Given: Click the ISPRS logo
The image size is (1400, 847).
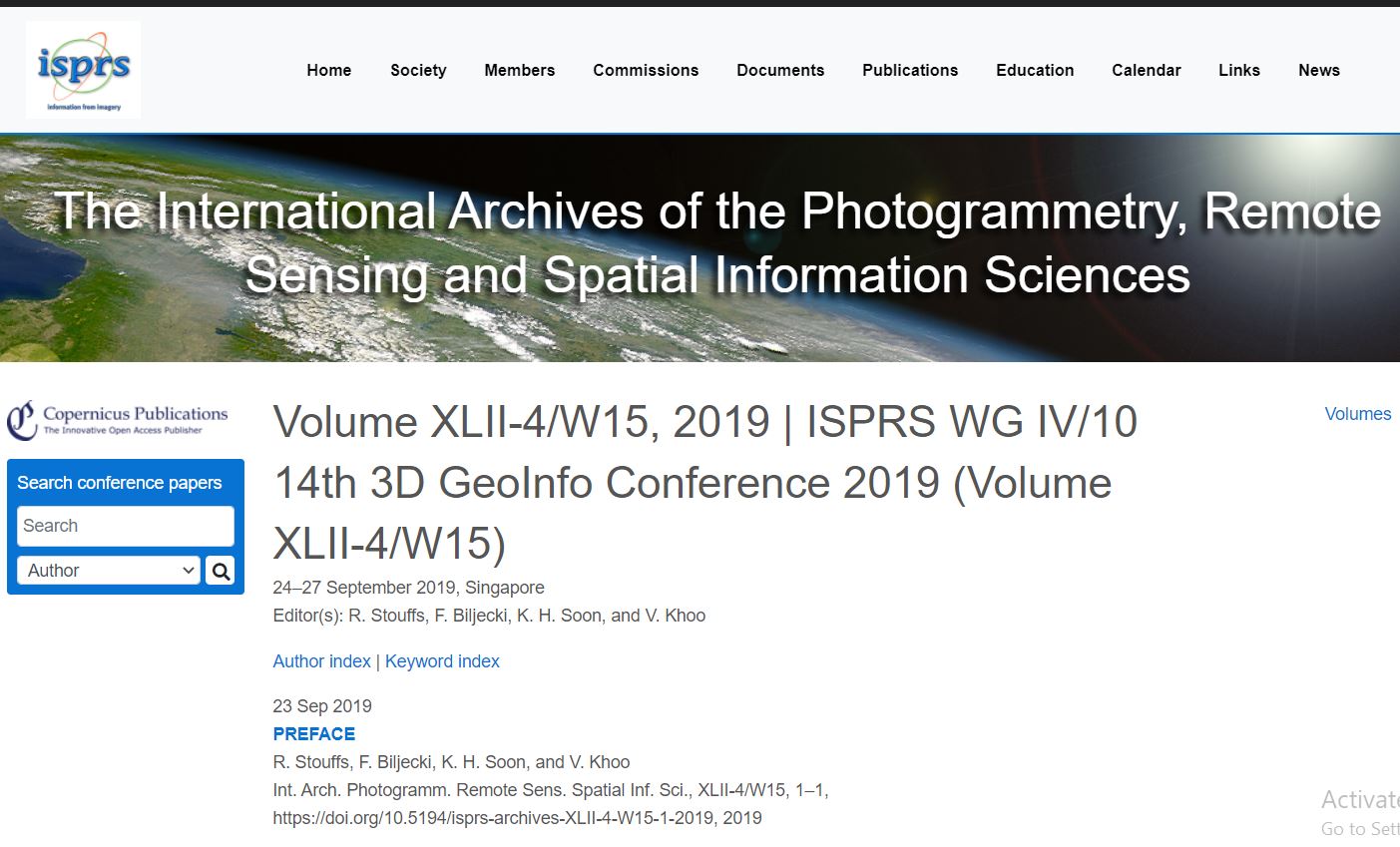Looking at the screenshot, I should click(83, 70).
